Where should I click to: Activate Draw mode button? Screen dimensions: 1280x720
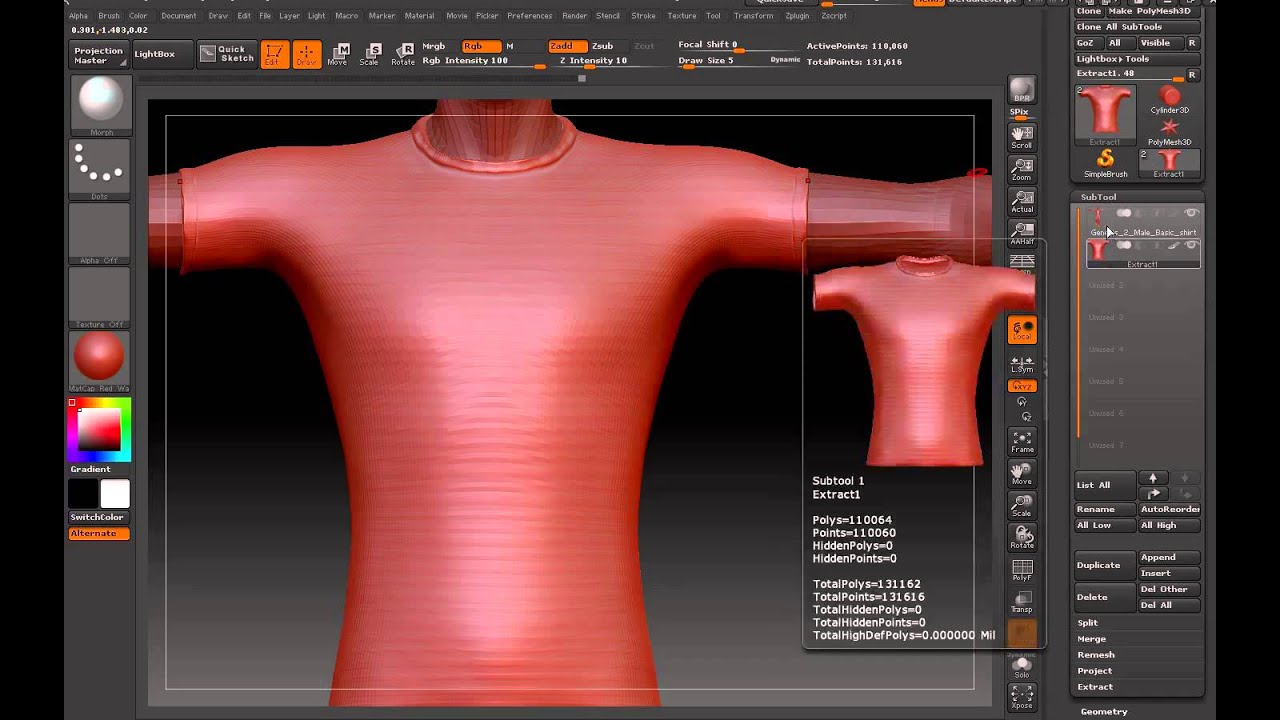click(307, 55)
